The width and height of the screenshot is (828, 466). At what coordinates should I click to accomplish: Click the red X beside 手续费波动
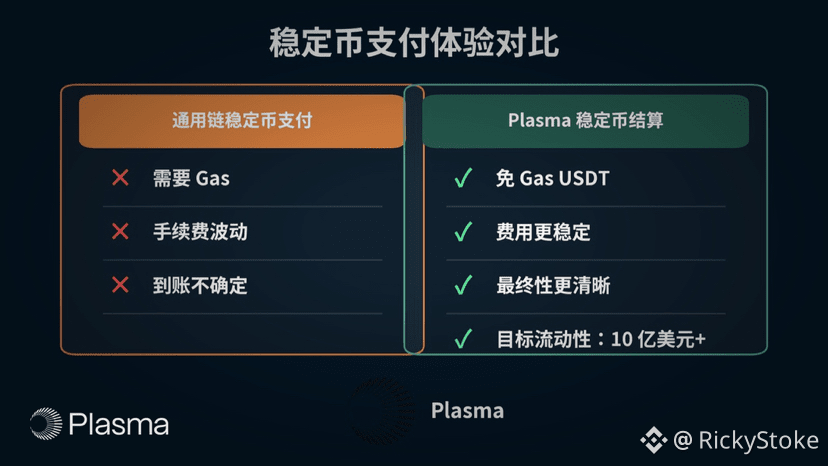120,232
